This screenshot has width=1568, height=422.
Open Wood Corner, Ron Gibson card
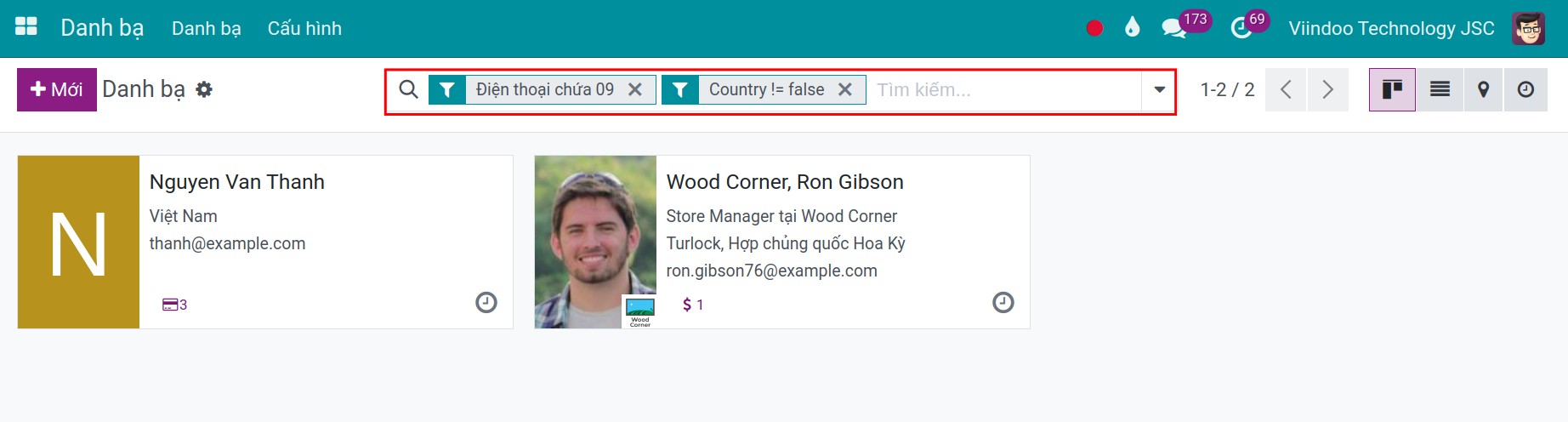click(x=782, y=242)
